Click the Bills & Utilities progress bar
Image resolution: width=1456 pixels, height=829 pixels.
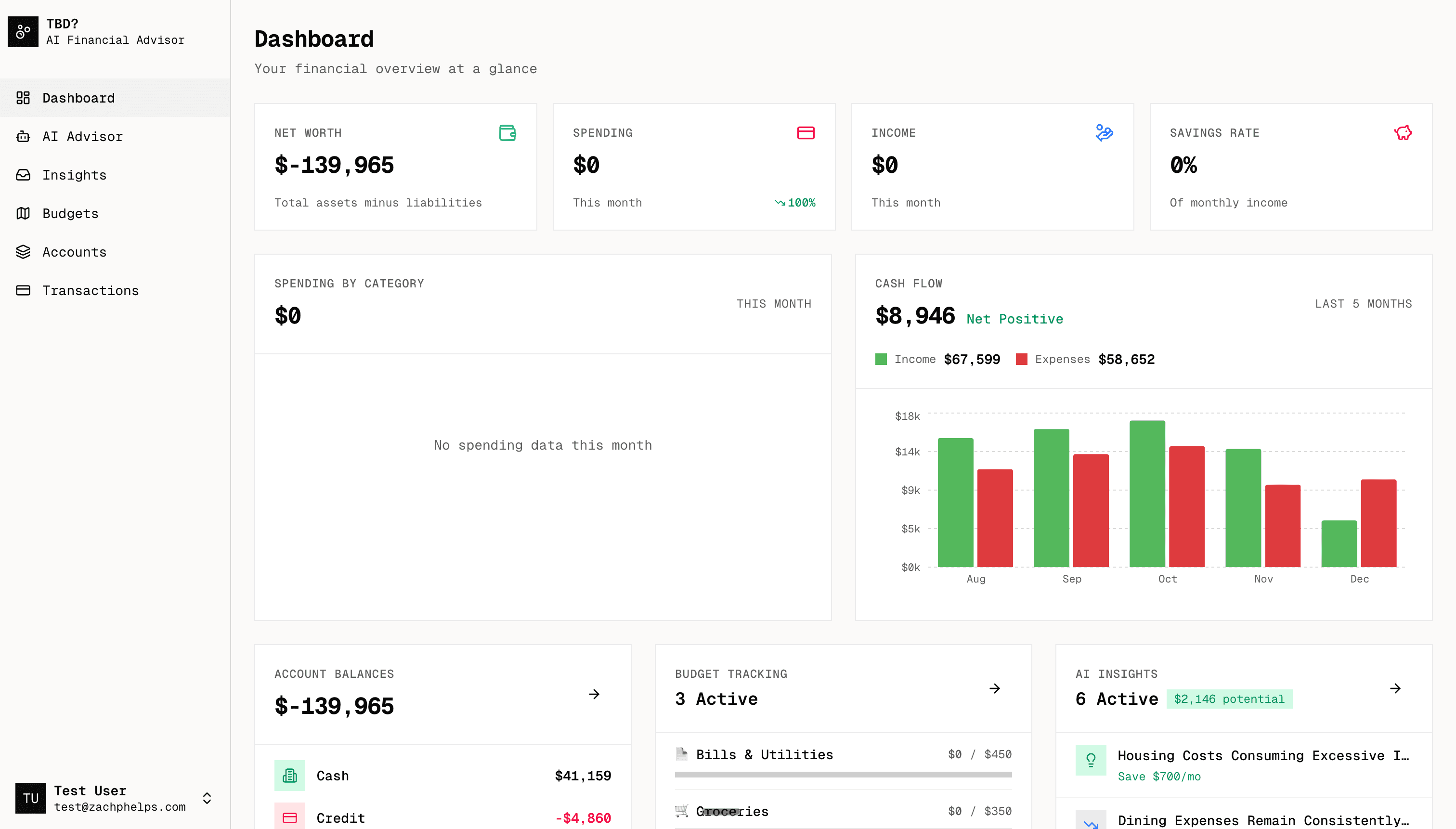point(843,774)
